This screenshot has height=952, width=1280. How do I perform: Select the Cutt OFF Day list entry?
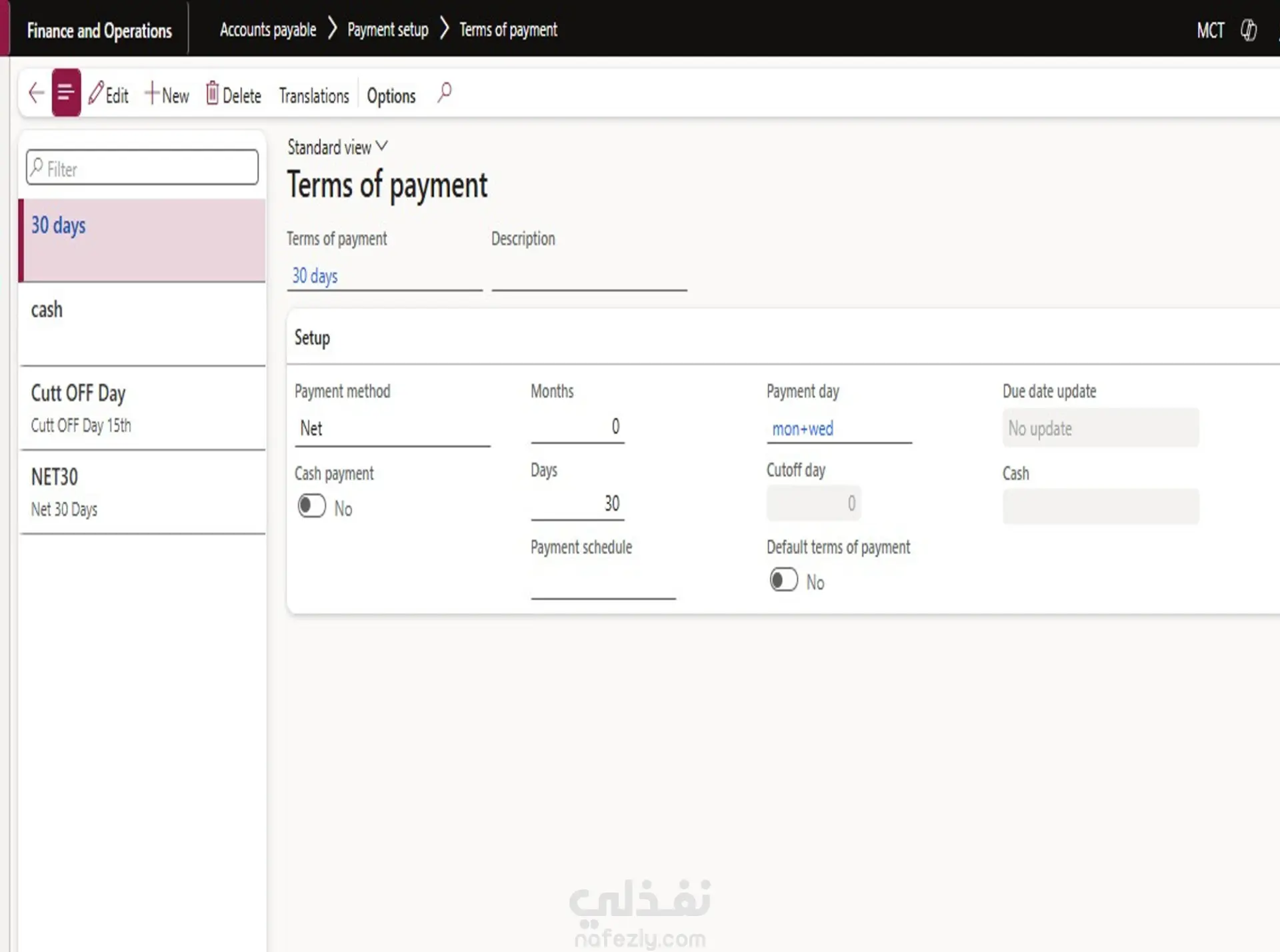[x=142, y=408]
